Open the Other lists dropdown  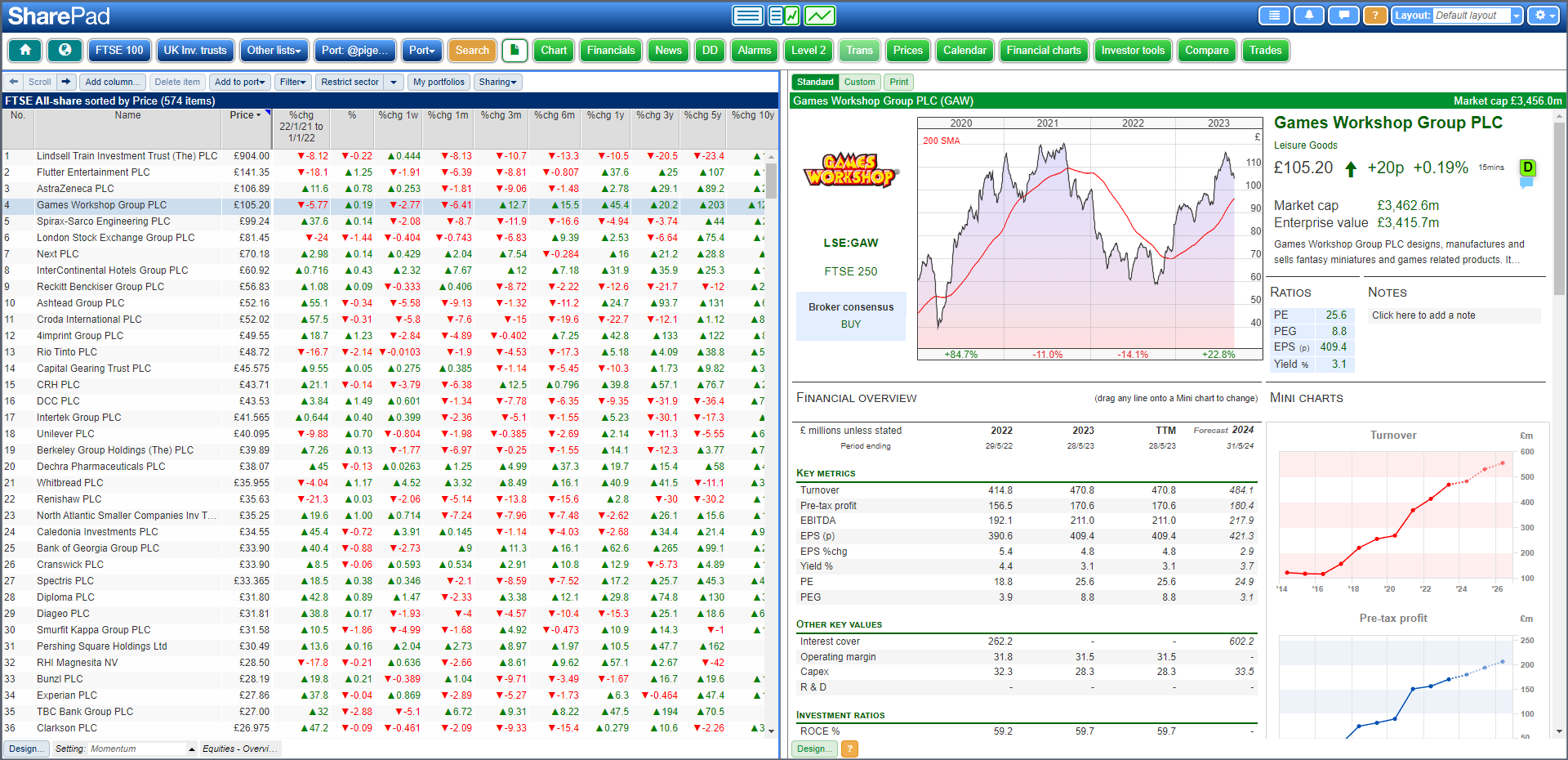274,51
